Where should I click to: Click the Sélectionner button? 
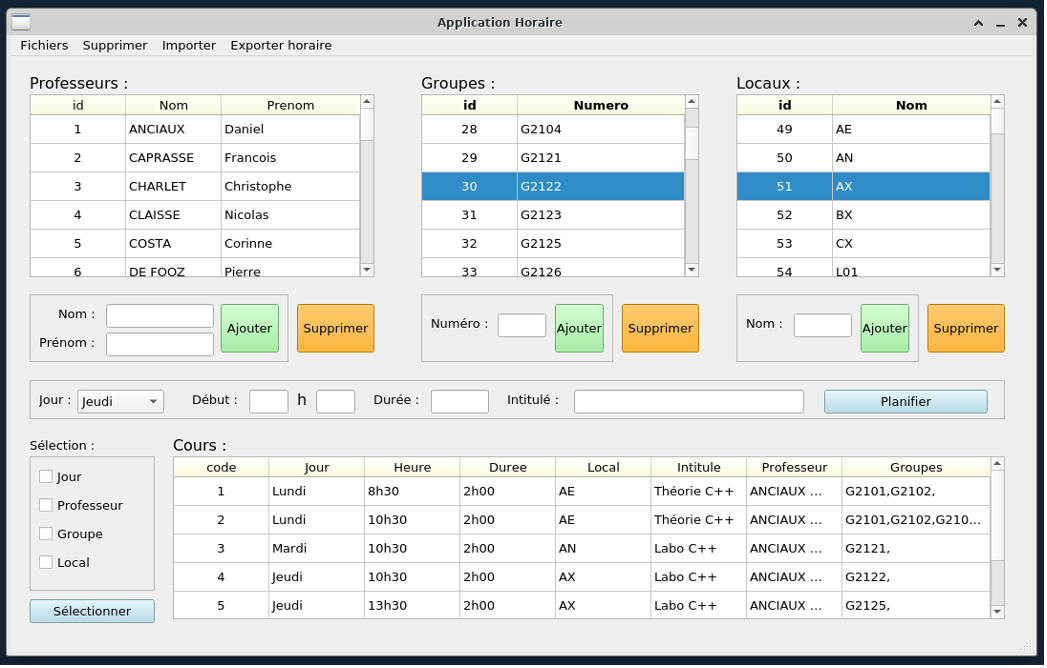coord(92,612)
